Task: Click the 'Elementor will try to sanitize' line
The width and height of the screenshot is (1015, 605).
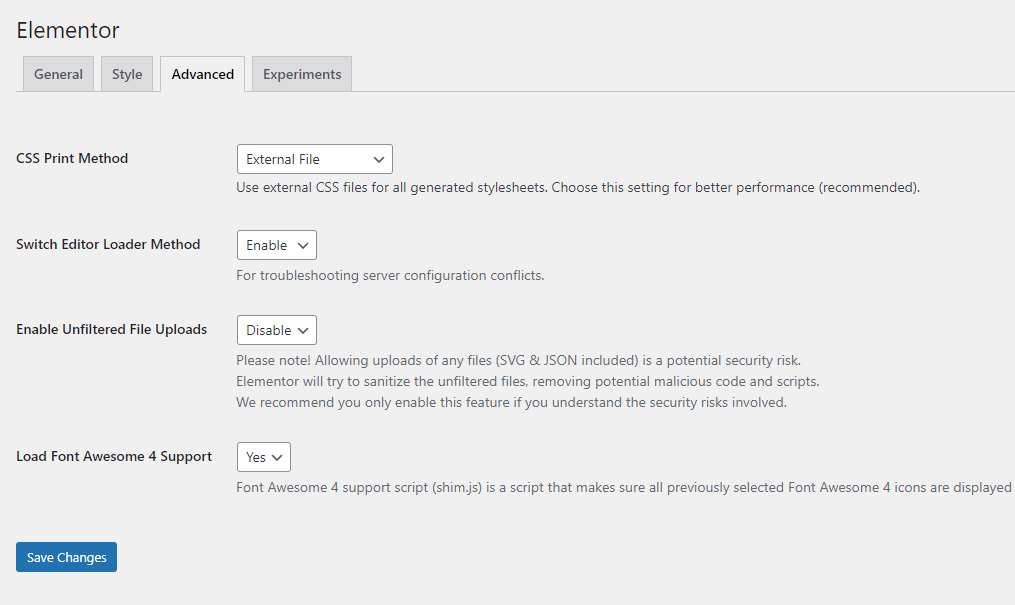Action: pyautogui.click(x=527, y=381)
